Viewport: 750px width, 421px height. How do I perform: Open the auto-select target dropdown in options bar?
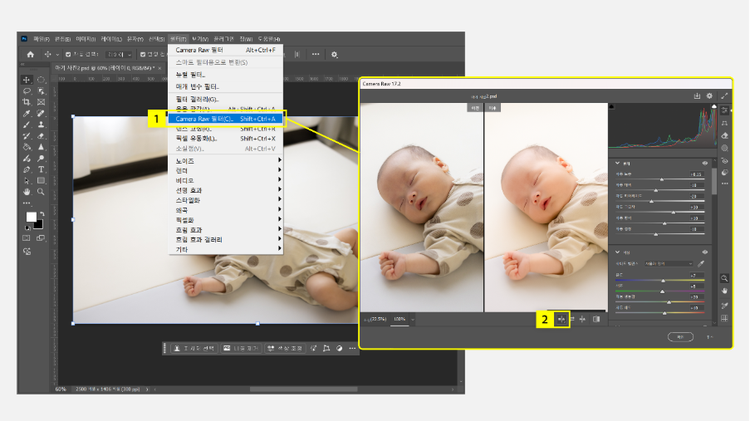click(119, 55)
